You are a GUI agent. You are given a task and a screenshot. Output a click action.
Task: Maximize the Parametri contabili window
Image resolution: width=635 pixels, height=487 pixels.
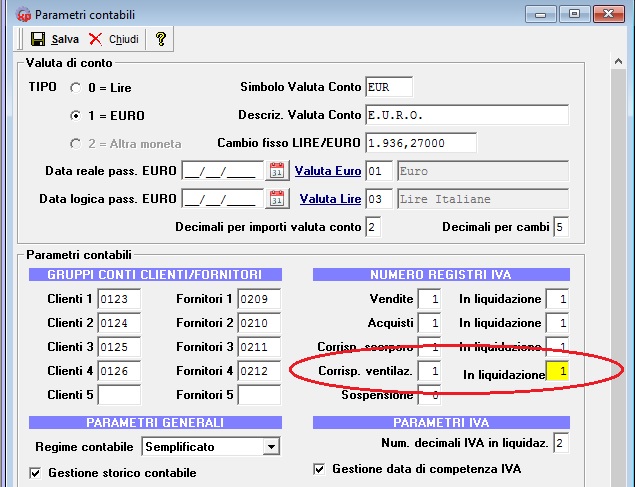point(575,15)
